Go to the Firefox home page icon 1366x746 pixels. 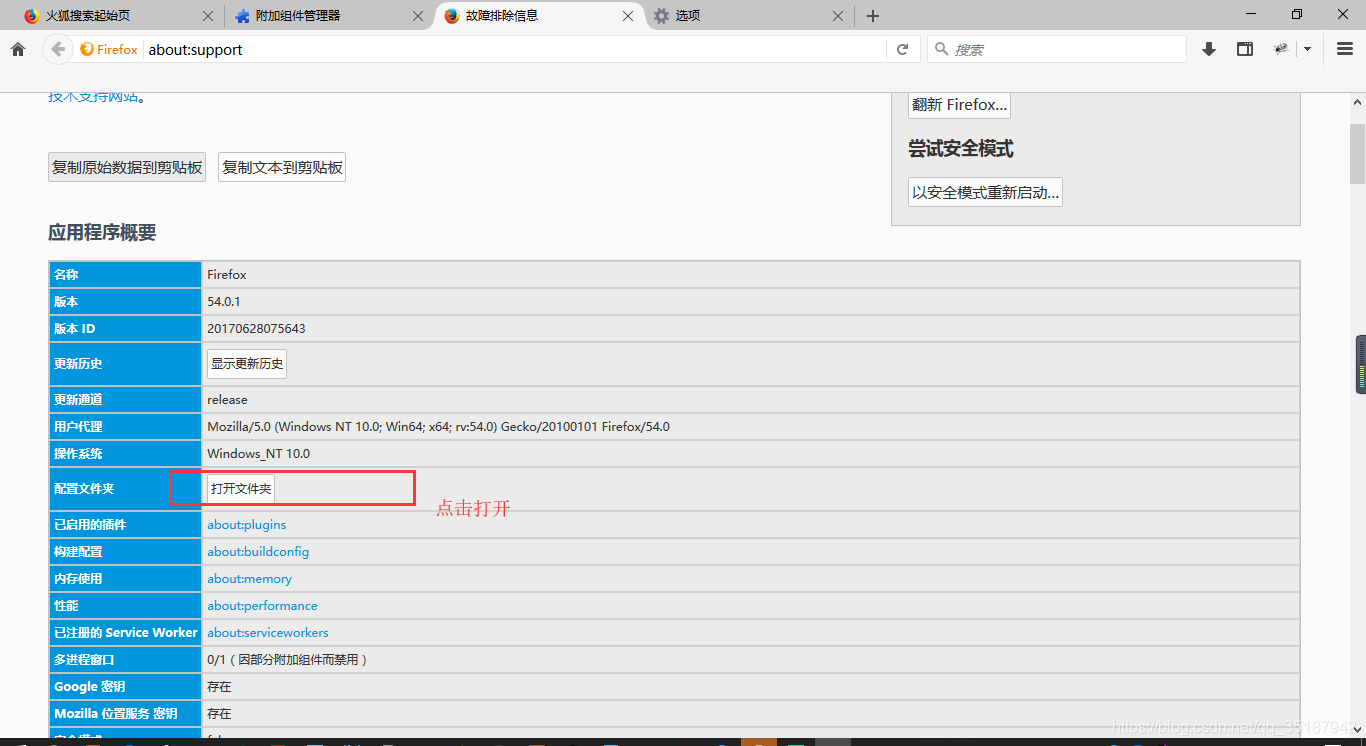coord(17,49)
